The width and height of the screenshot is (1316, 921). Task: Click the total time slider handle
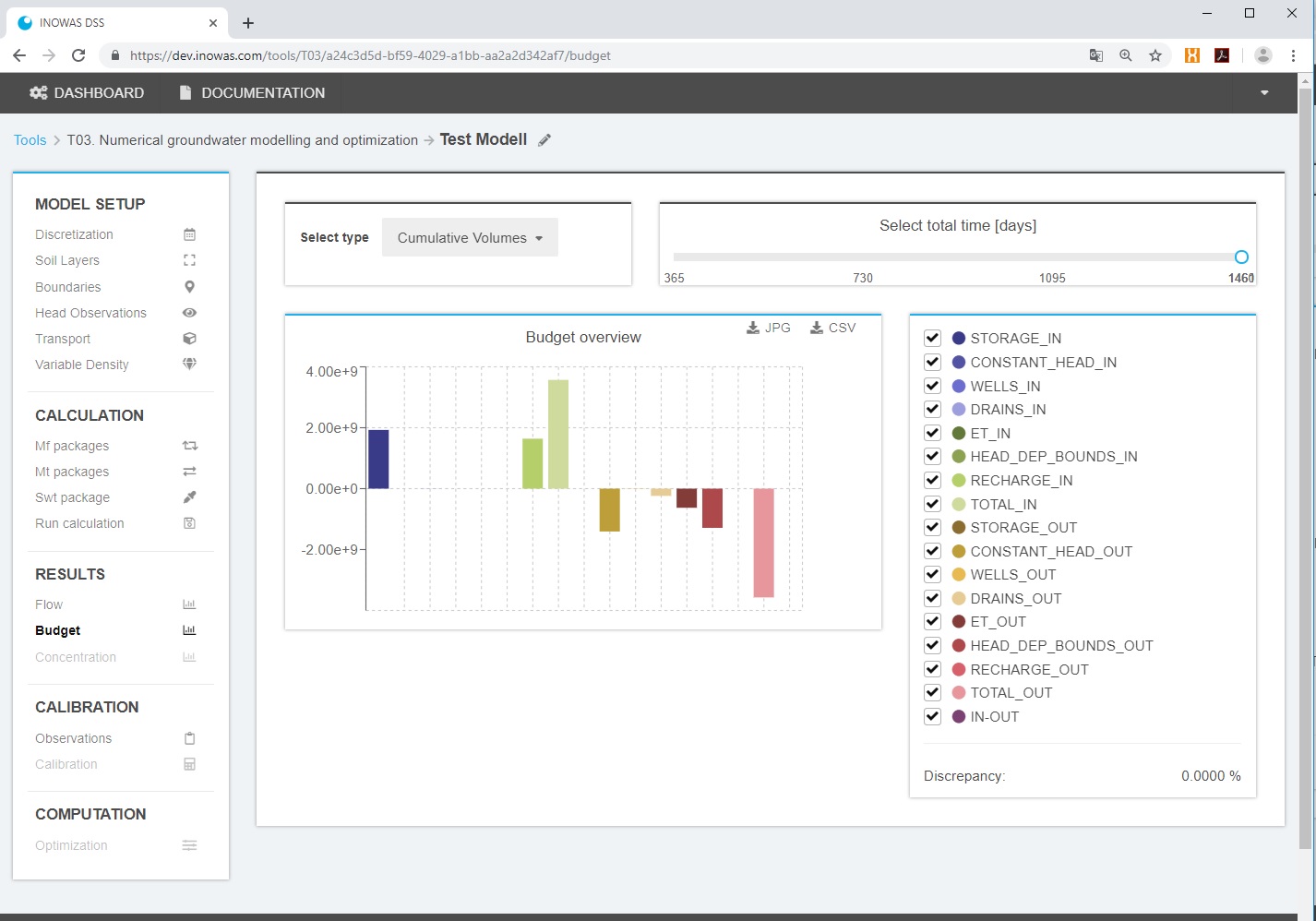pyautogui.click(x=1241, y=257)
